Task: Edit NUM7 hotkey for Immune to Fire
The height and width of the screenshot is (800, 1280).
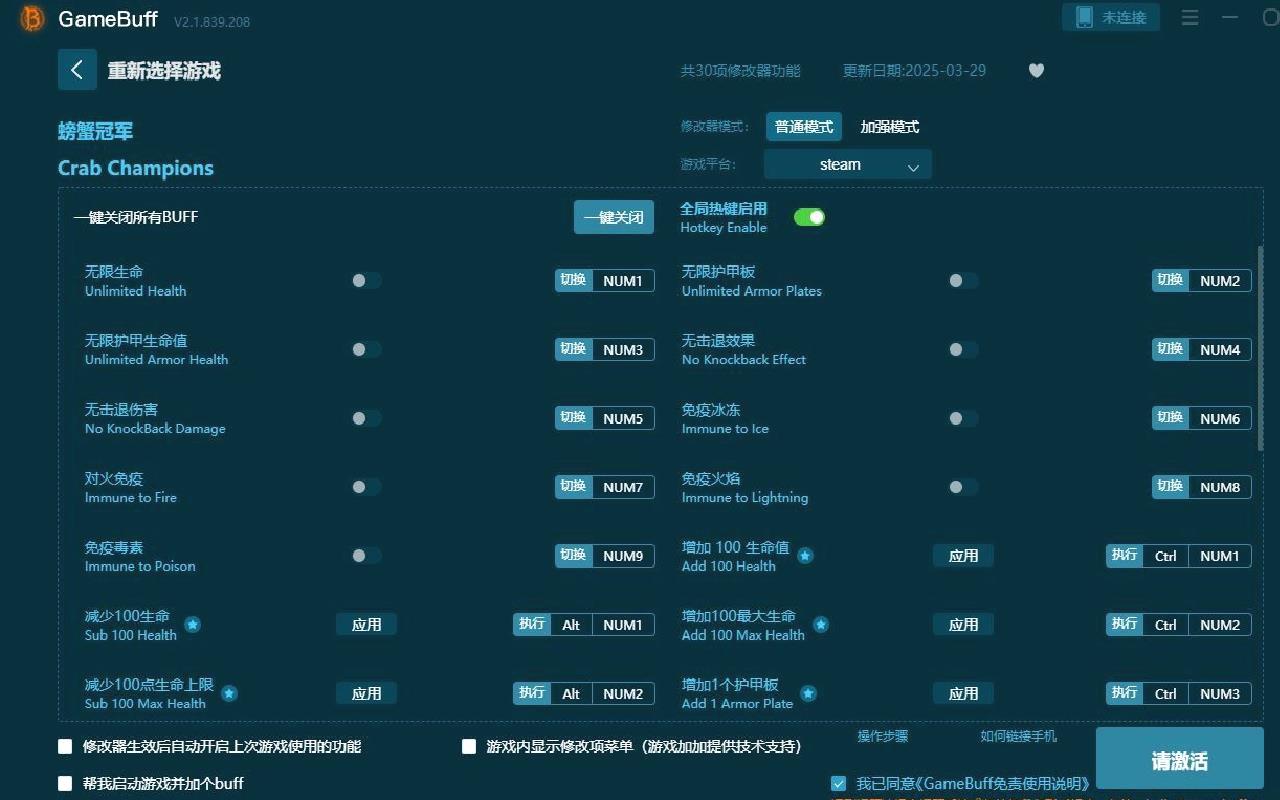Action: (623, 487)
